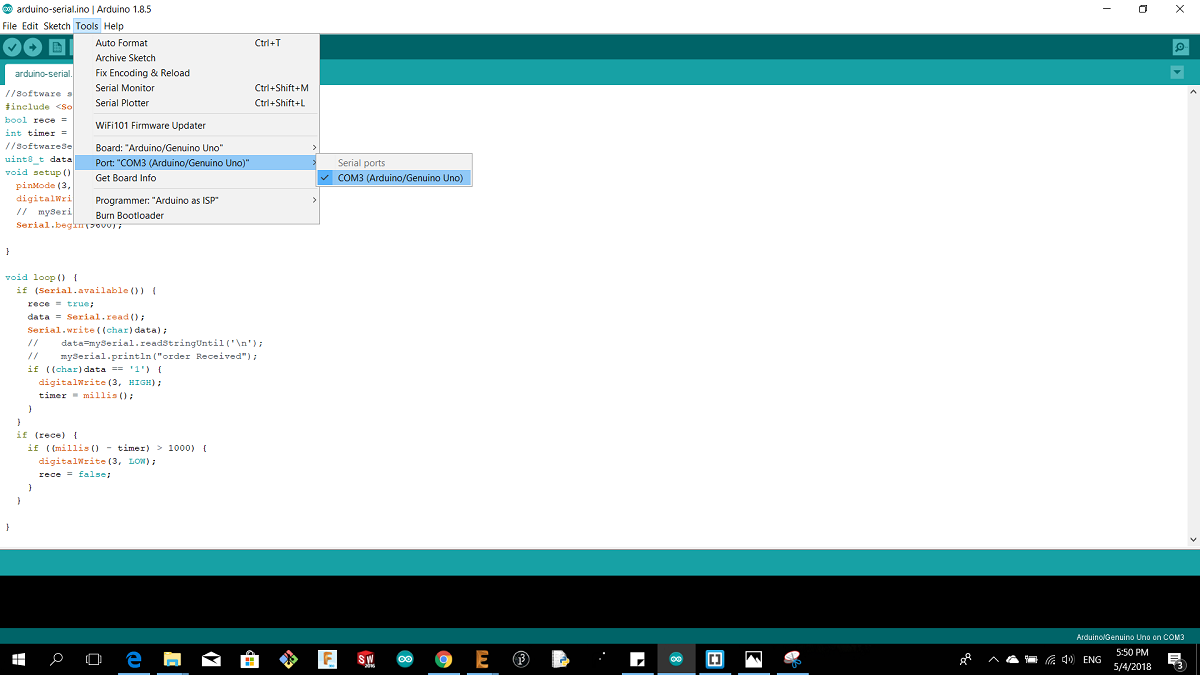Open Wi-Fi network tray icon

coord(1049,659)
